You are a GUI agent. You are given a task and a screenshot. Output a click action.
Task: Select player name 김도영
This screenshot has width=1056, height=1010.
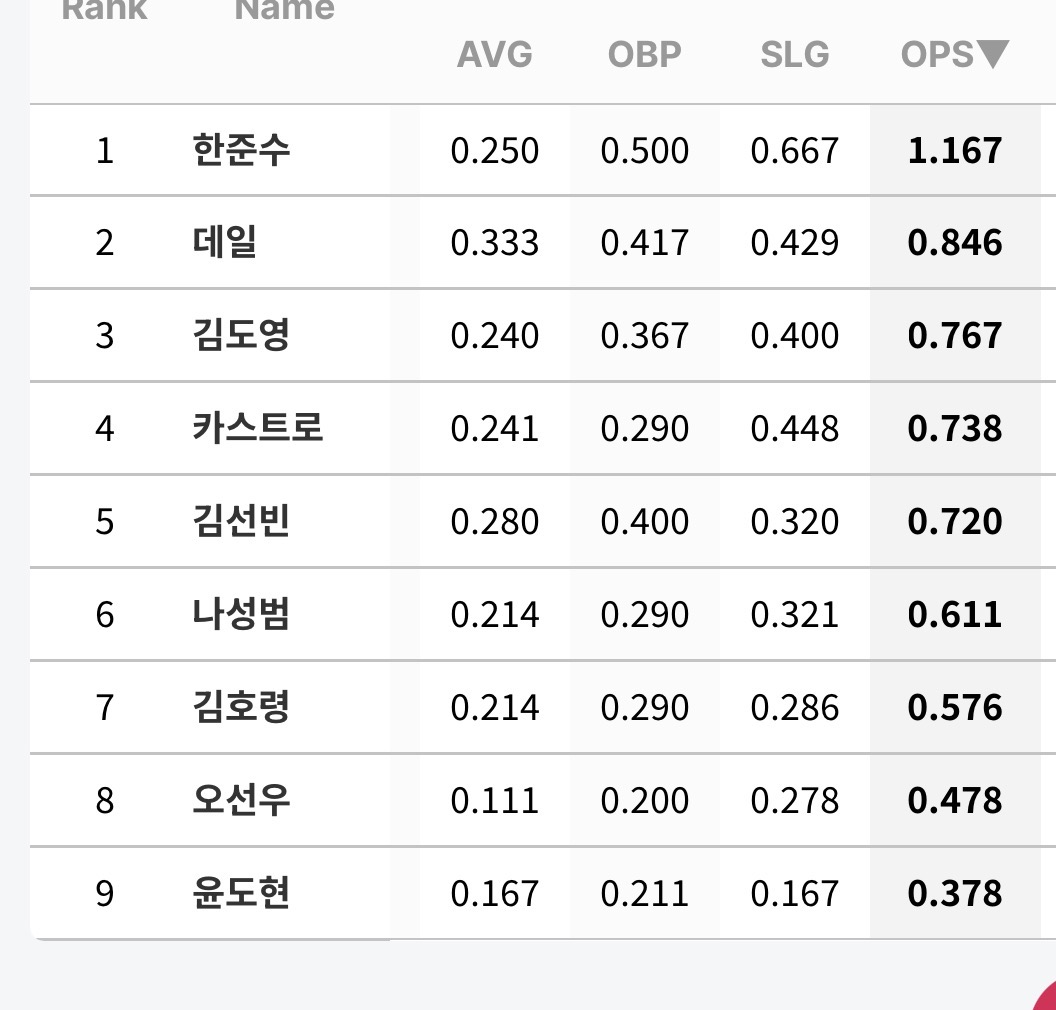(x=241, y=335)
